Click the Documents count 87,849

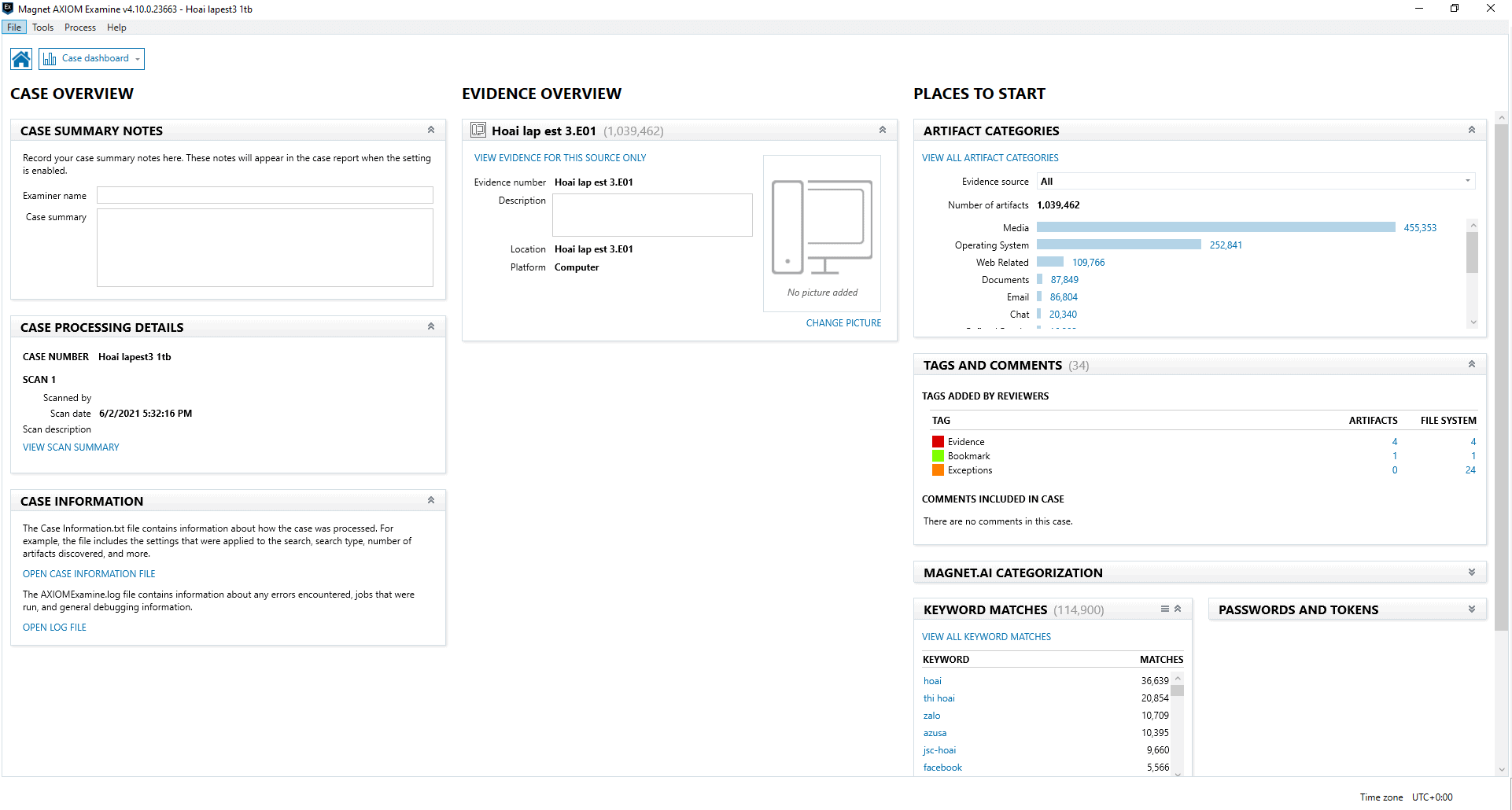click(x=1064, y=280)
